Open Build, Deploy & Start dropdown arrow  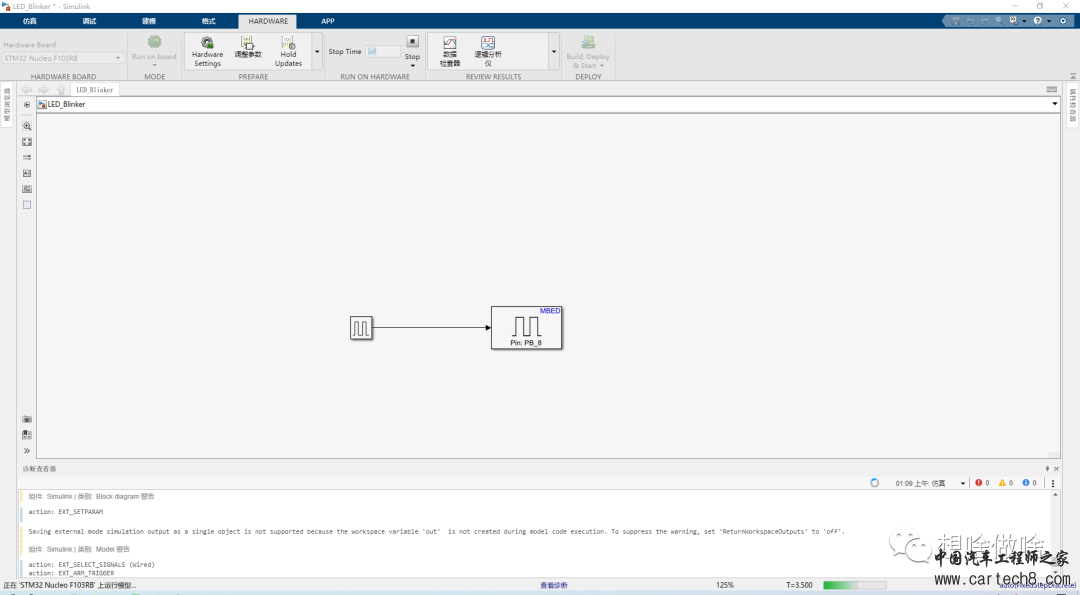point(601,66)
